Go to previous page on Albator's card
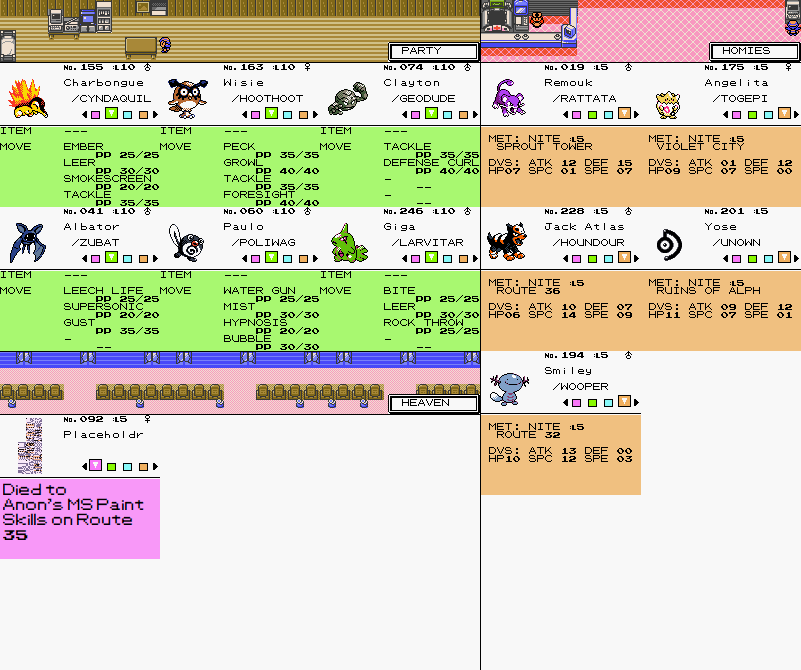 tap(84, 259)
